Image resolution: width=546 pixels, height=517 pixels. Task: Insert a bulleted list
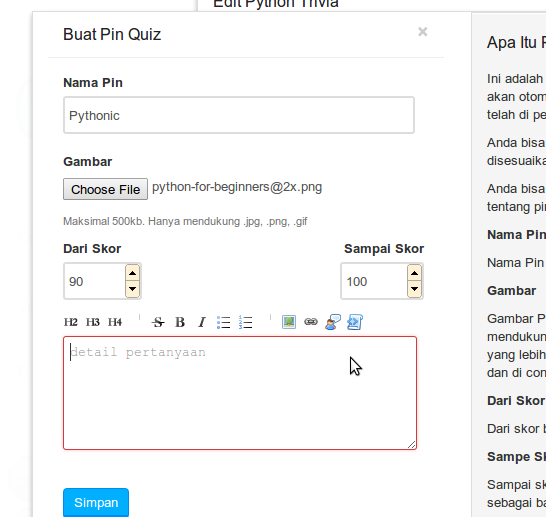point(224,322)
